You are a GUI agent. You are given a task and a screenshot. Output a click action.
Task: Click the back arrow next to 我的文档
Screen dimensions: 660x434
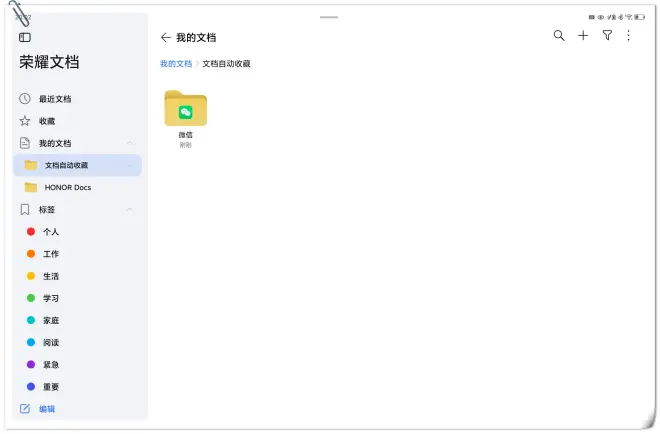tap(165, 37)
